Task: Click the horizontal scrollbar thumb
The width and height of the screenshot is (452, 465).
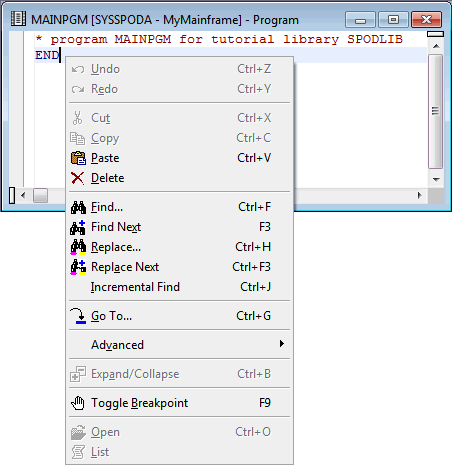Action: pyautogui.click(x=40, y=195)
